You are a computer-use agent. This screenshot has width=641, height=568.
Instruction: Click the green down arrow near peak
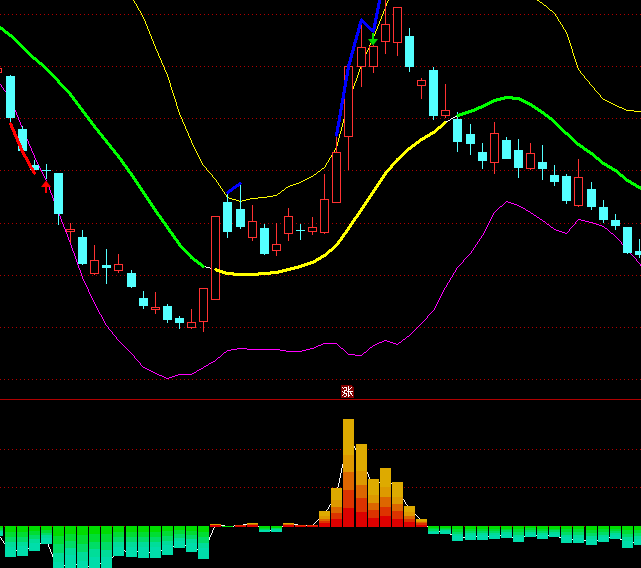click(373, 41)
